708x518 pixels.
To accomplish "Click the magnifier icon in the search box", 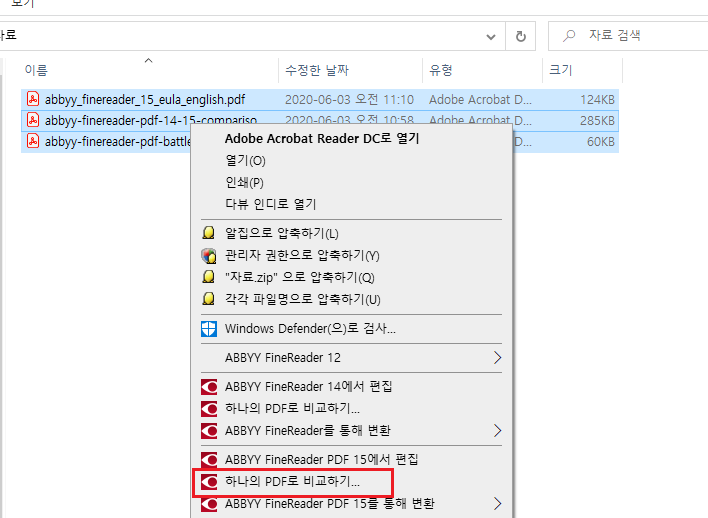I will pyautogui.click(x=569, y=35).
